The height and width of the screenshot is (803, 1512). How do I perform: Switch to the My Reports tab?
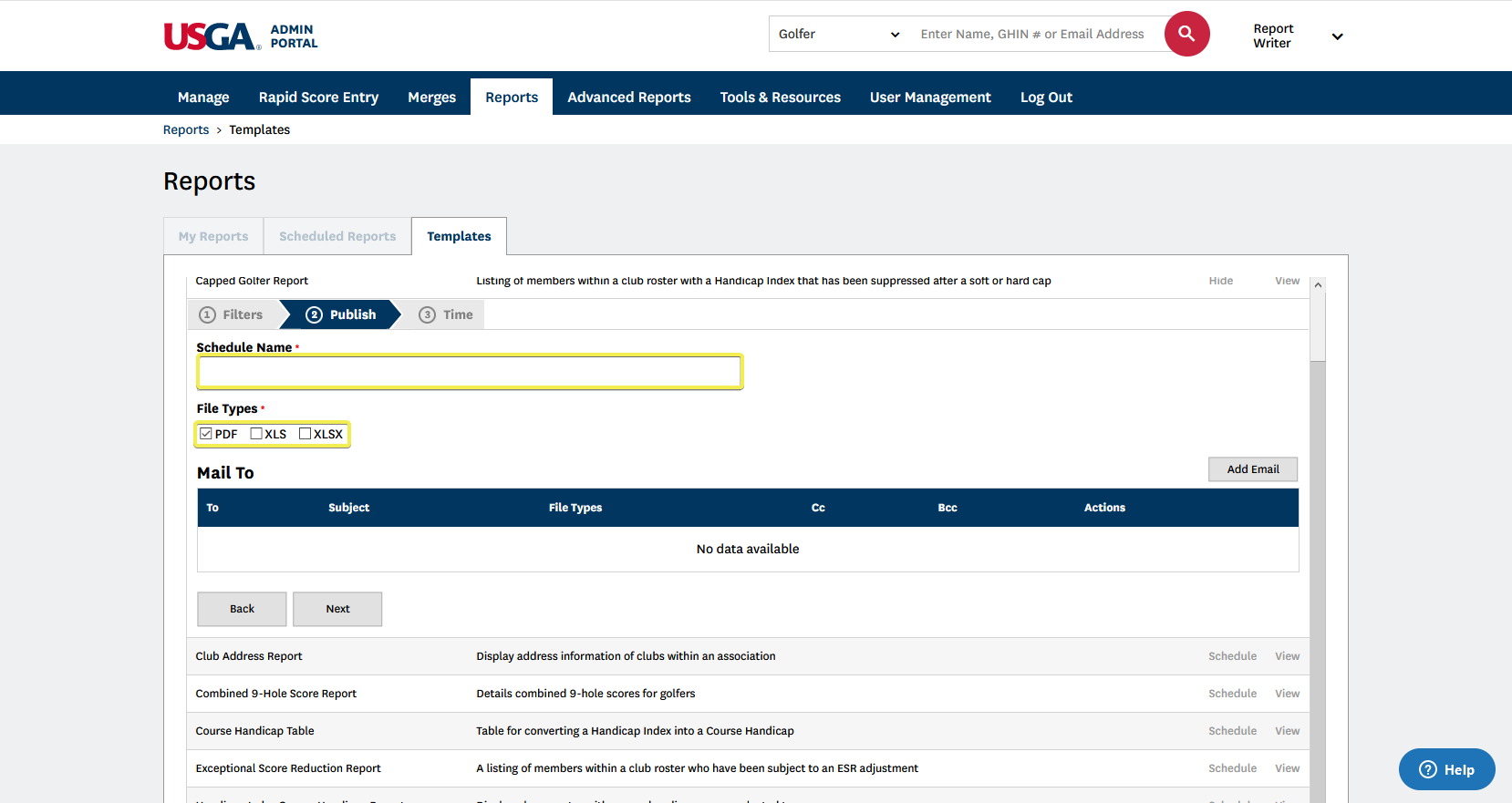[x=213, y=236]
